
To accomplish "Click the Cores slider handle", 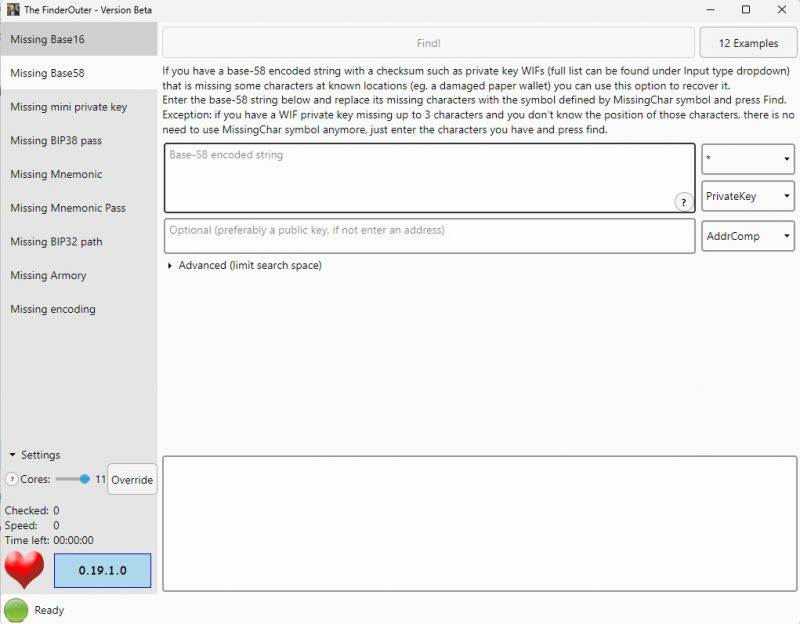I will coord(84,480).
